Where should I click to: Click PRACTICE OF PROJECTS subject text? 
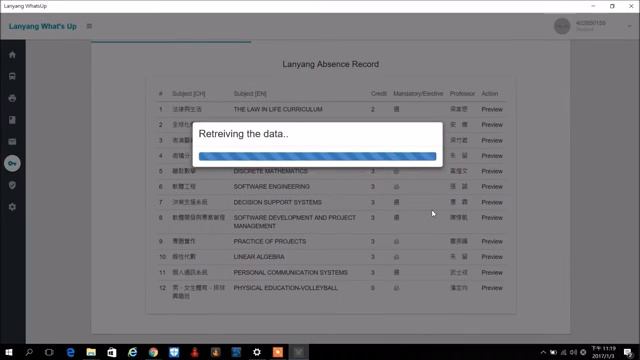point(269,242)
